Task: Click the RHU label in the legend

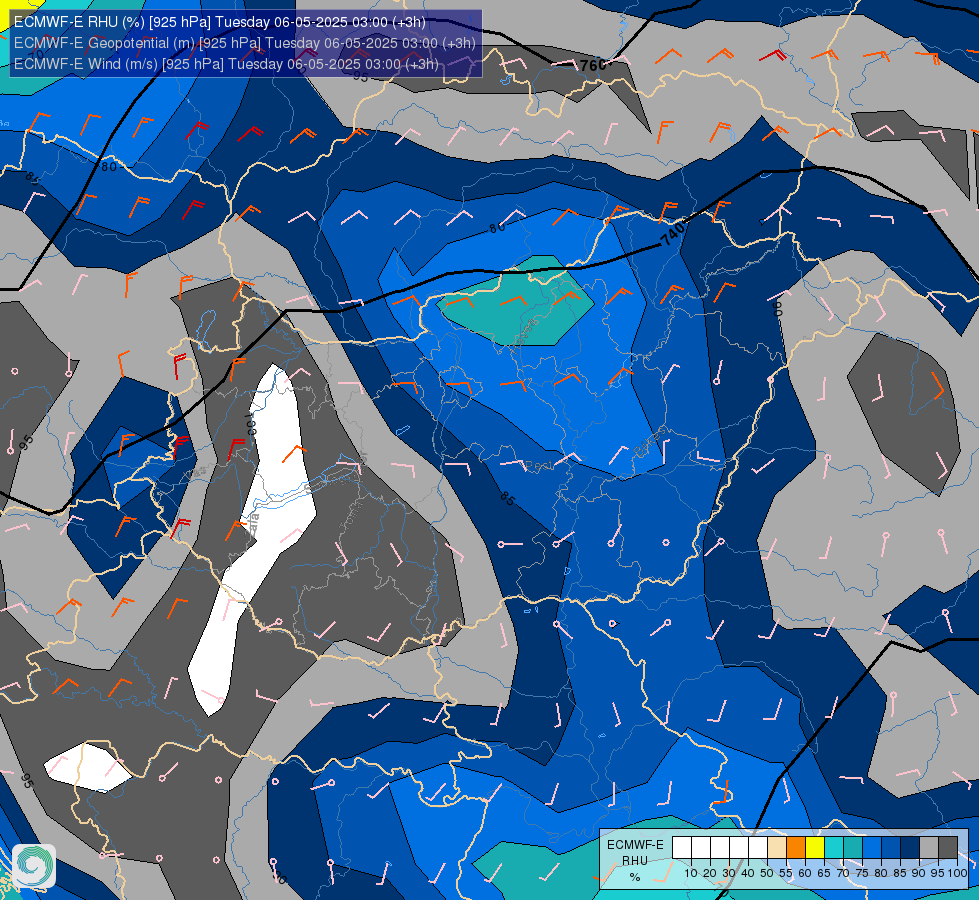Action: (635, 861)
